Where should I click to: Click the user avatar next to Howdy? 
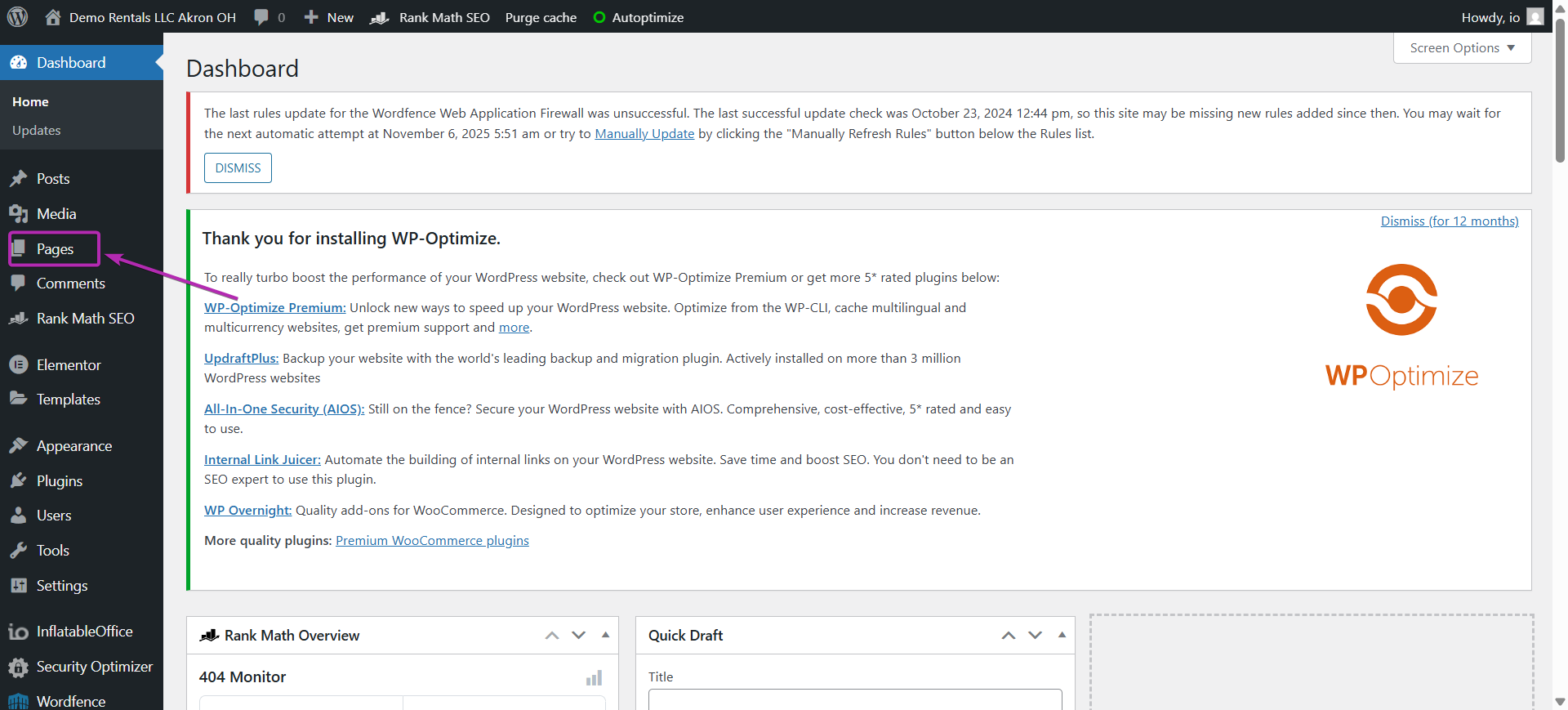coord(1535,17)
